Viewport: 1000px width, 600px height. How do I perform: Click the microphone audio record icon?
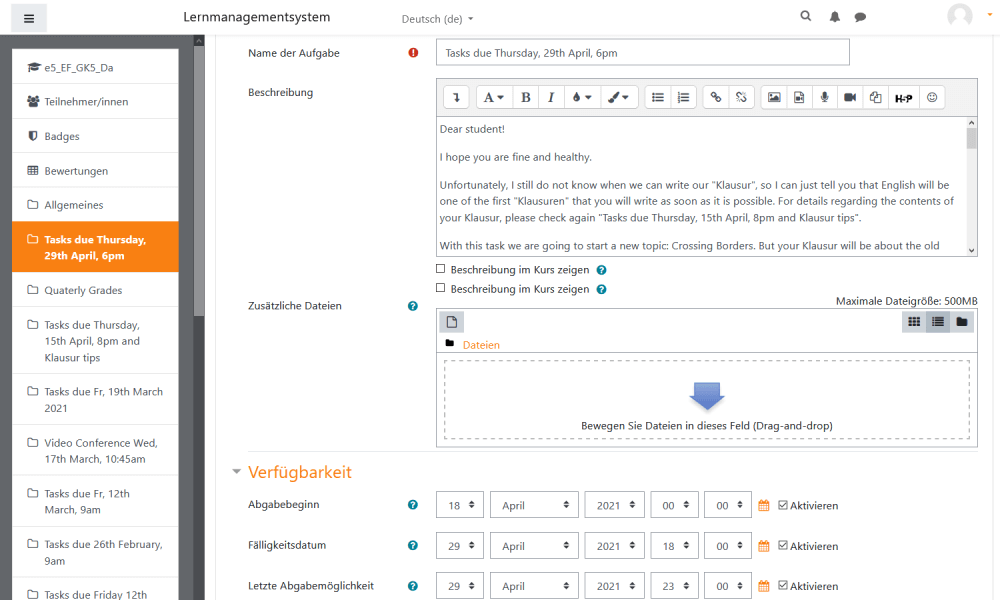point(824,97)
